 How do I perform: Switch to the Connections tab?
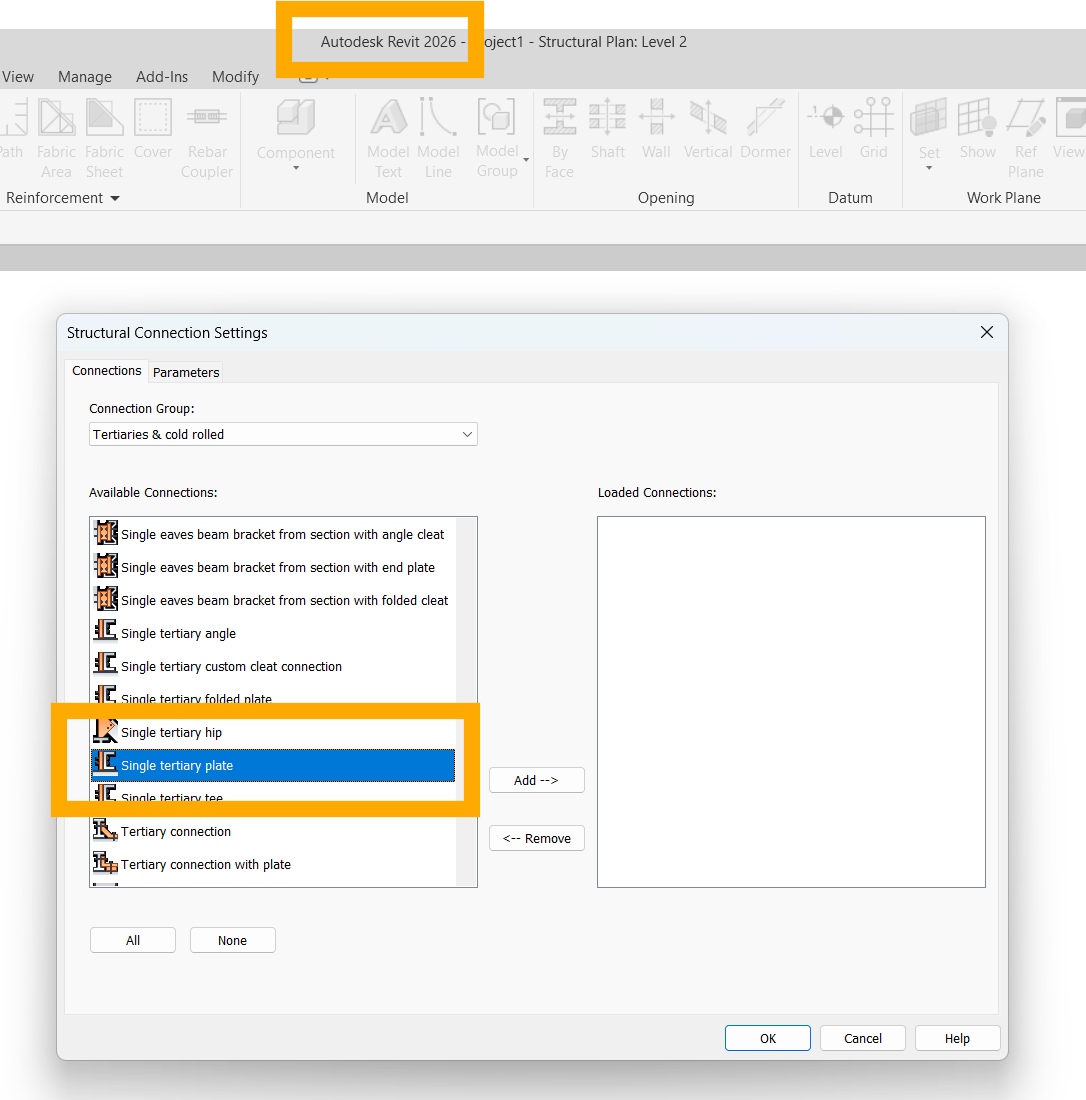click(107, 370)
